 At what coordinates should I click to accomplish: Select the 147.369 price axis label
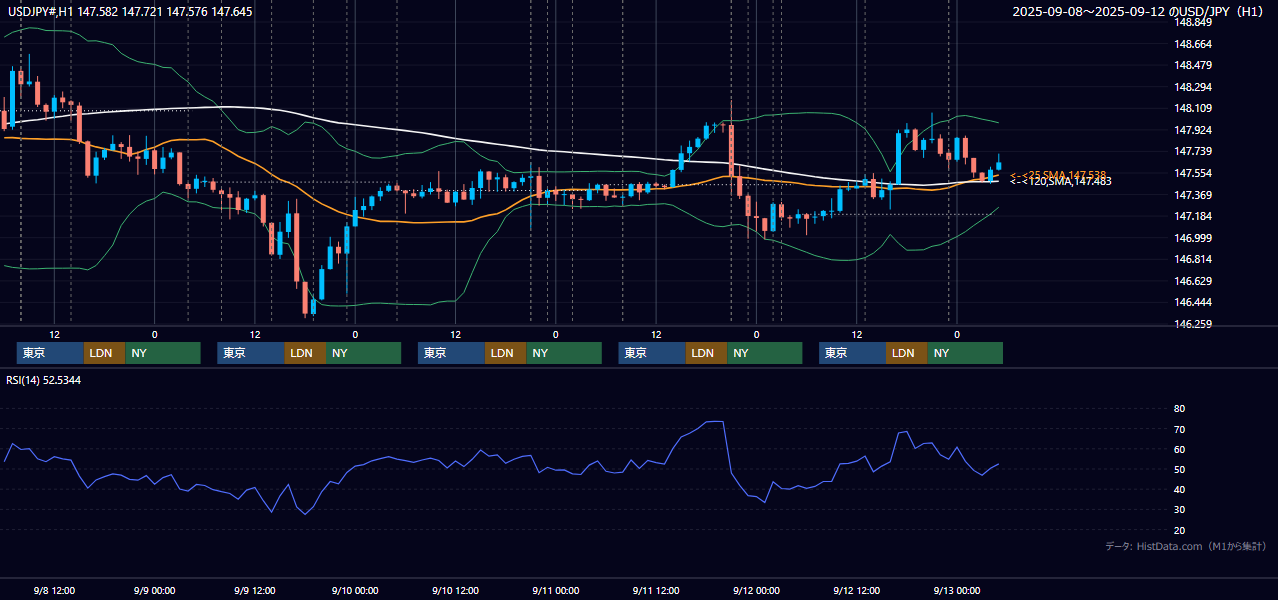pos(1193,195)
